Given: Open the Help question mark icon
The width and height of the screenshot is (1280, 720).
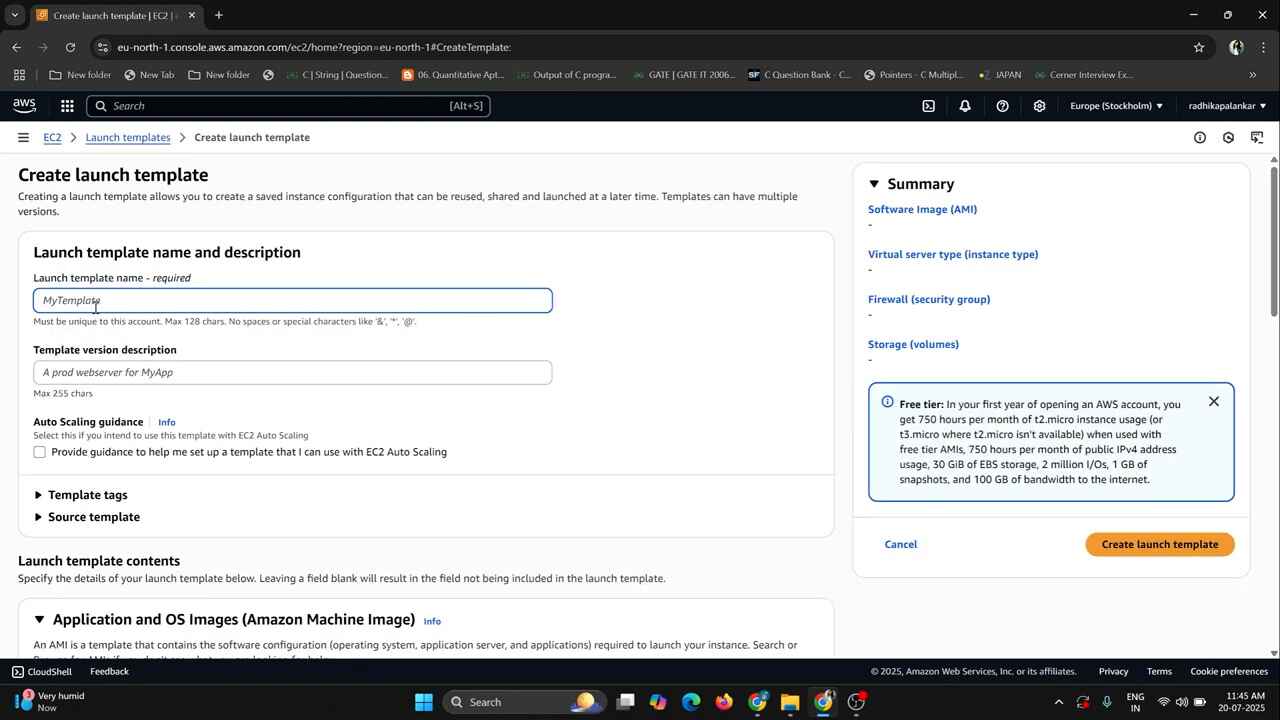Looking at the screenshot, I should (x=1003, y=105).
